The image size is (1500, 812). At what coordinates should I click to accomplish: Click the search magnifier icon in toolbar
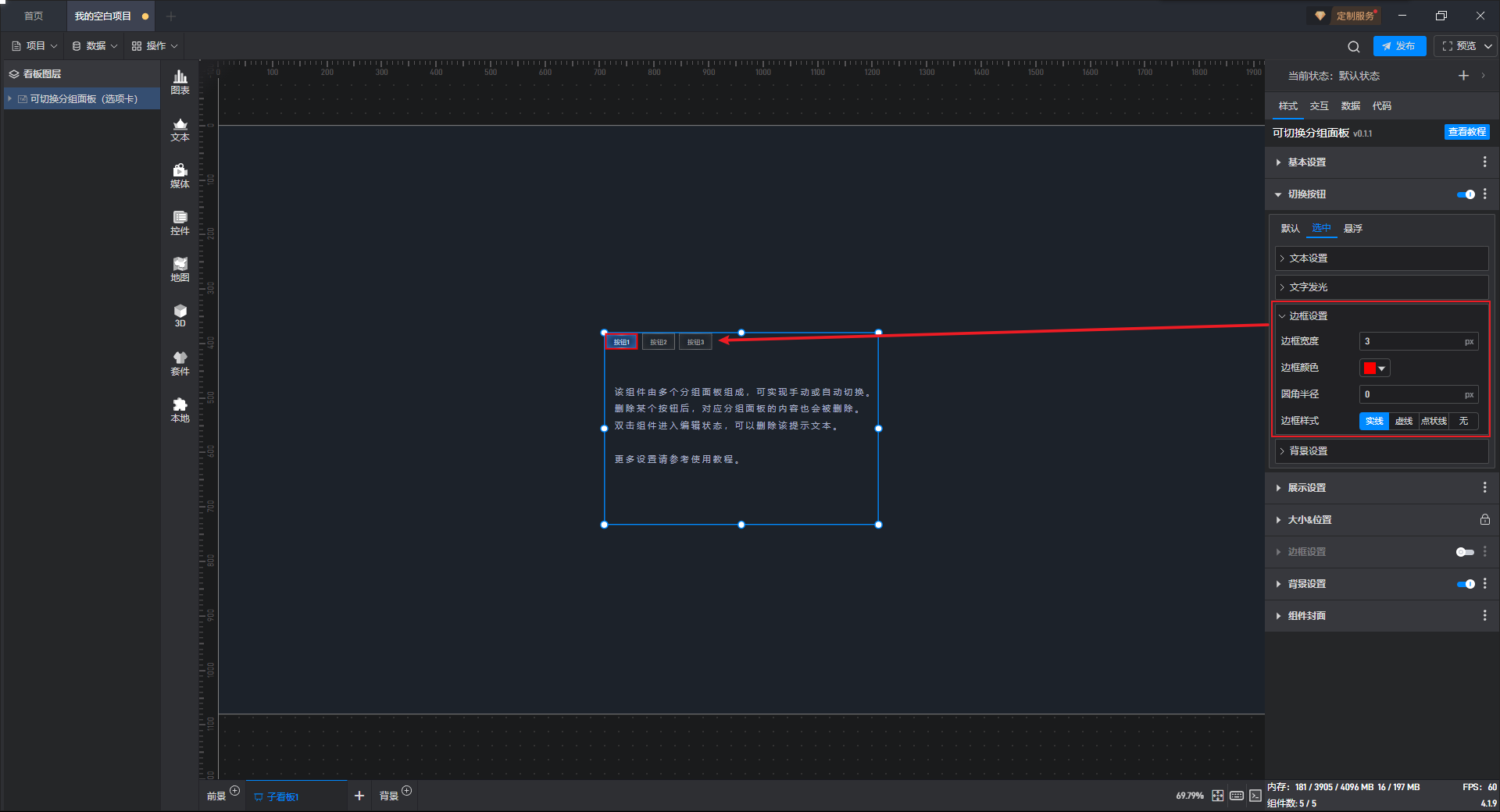pos(1354,46)
